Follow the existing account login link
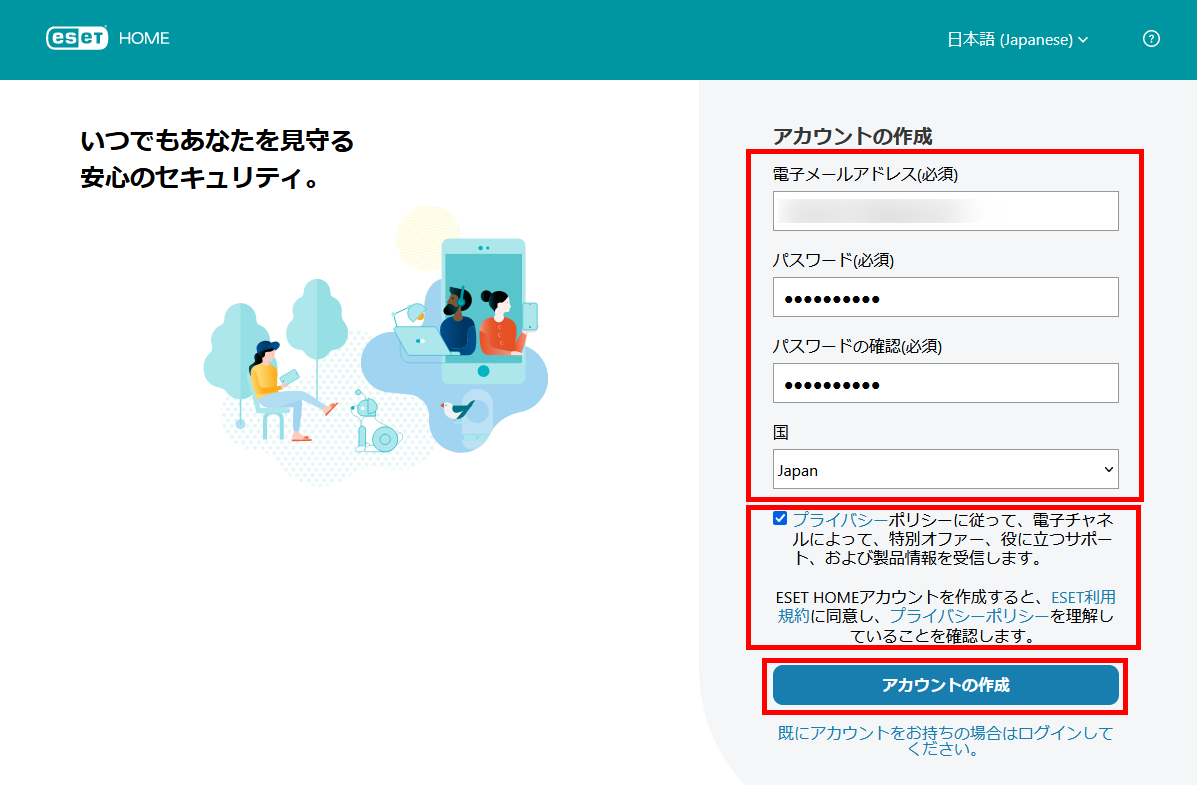This screenshot has height=785, width=1197. [x=945, y=741]
